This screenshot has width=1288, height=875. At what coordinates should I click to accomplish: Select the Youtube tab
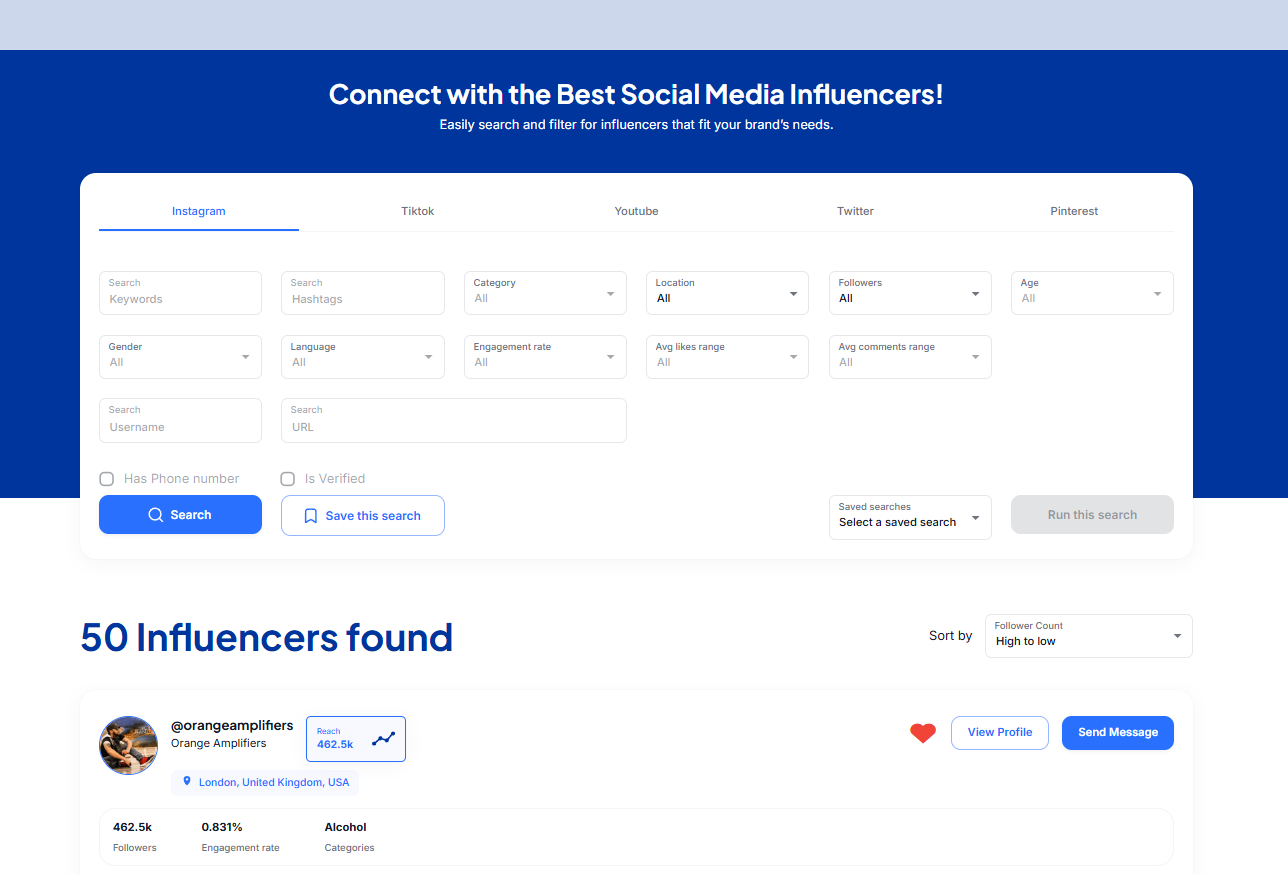point(636,211)
